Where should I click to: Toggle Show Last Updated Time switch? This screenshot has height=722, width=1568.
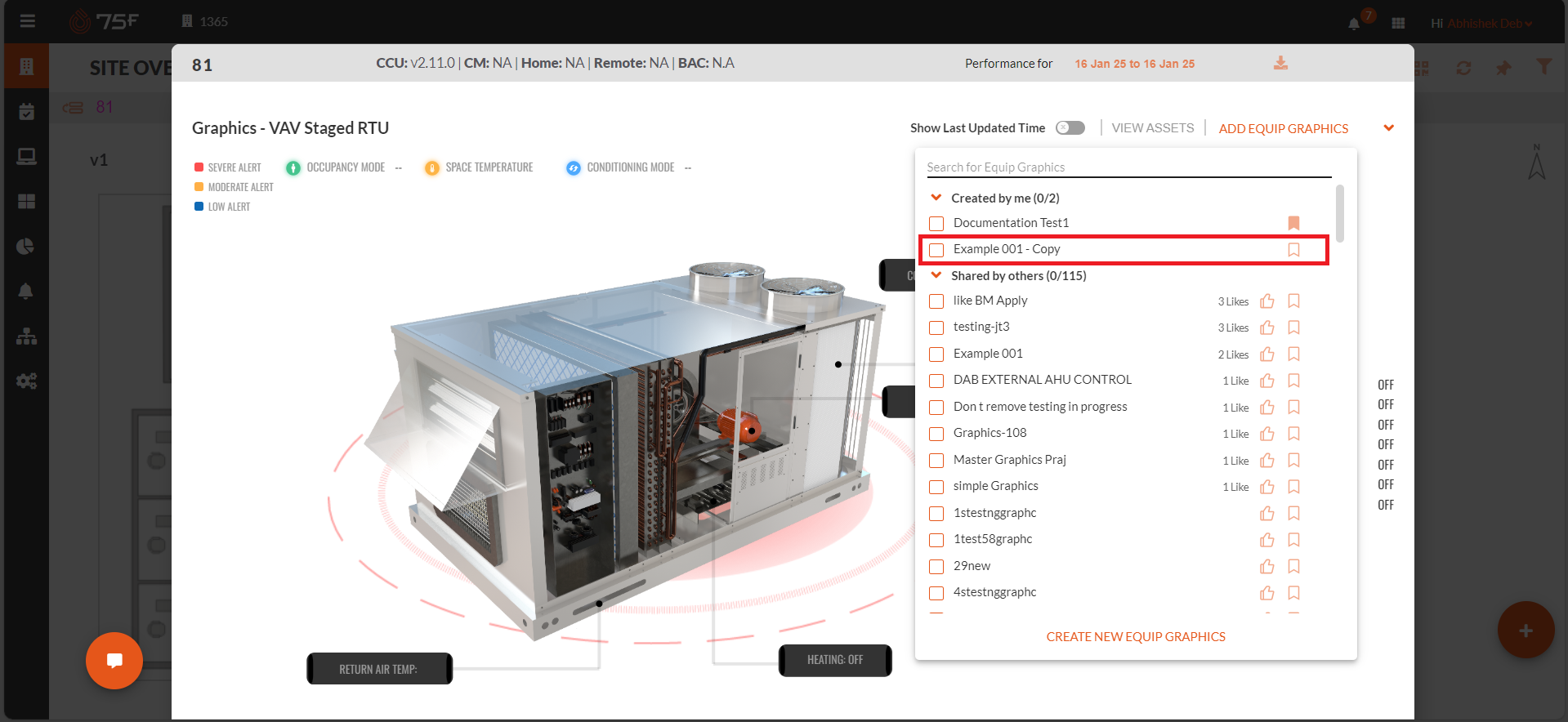(1070, 128)
